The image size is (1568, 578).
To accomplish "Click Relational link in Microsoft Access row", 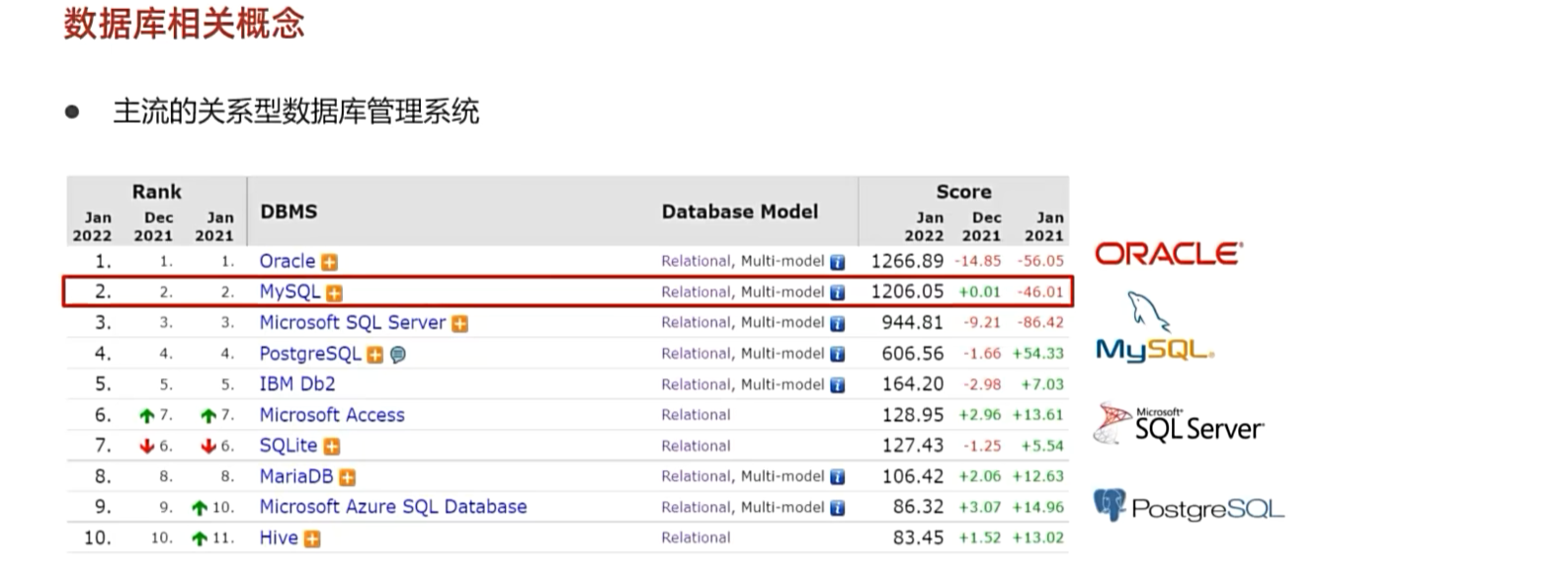I will 697,415.
